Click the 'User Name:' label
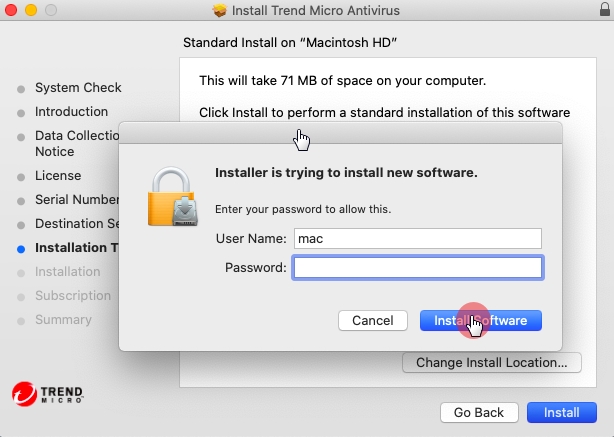 tap(251, 238)
